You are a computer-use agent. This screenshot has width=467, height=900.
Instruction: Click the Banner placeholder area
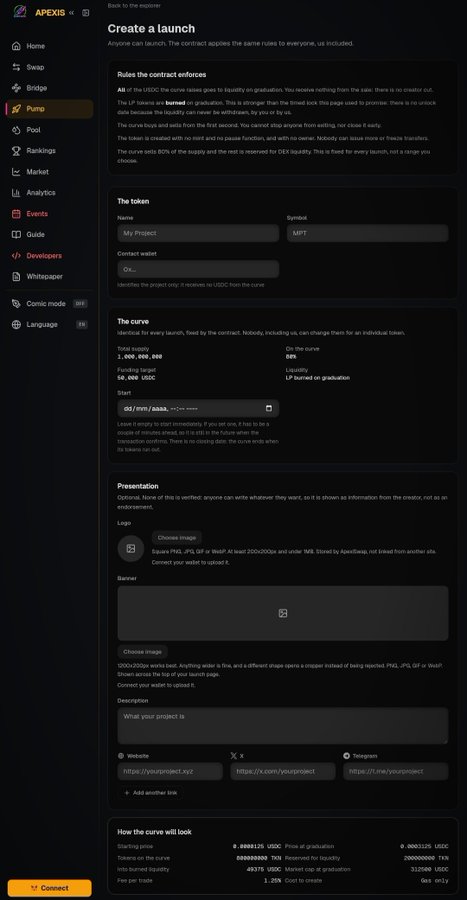283,613
